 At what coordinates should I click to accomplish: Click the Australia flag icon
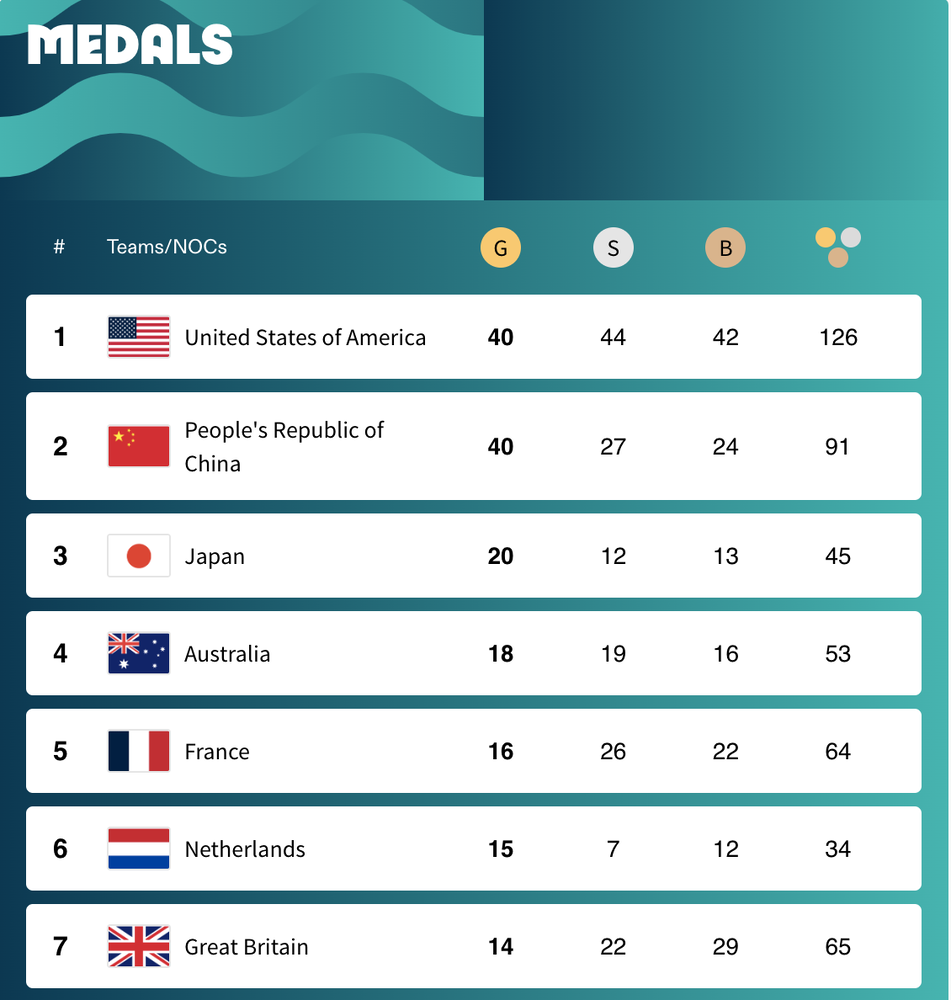(139, 653)
